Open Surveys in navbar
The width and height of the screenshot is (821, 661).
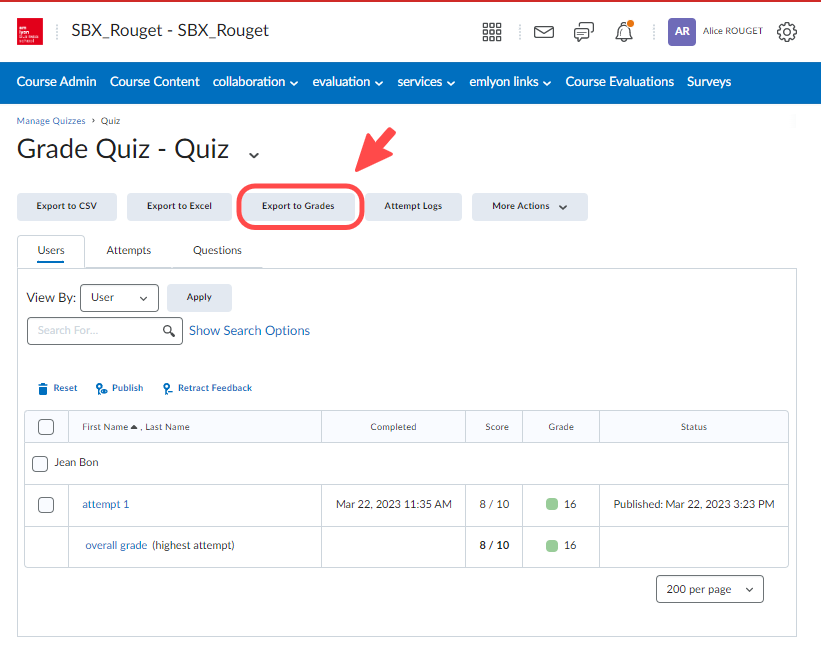(x=709, y=82)
